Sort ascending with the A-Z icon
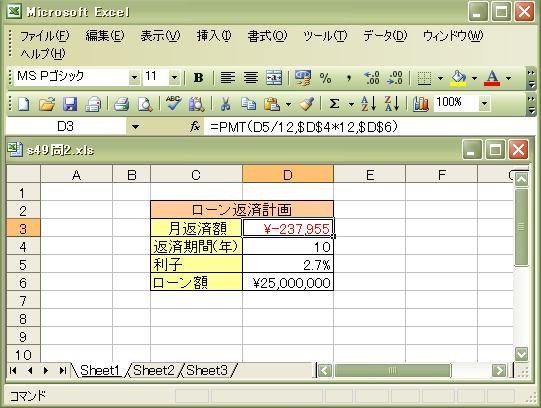This screenshot has width=541, height=408. [x=368, y=104]
